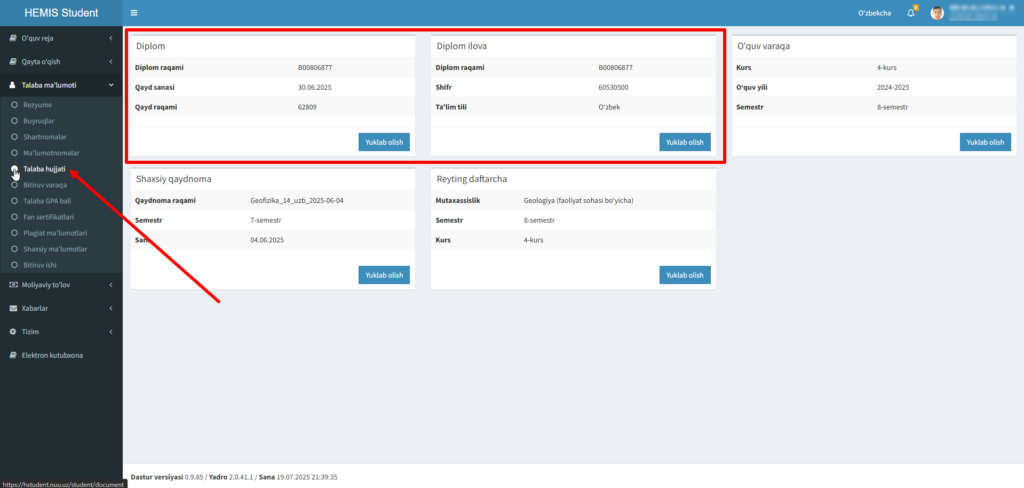
Task: Click the Tizim gear icon
Action: (13, 331)
